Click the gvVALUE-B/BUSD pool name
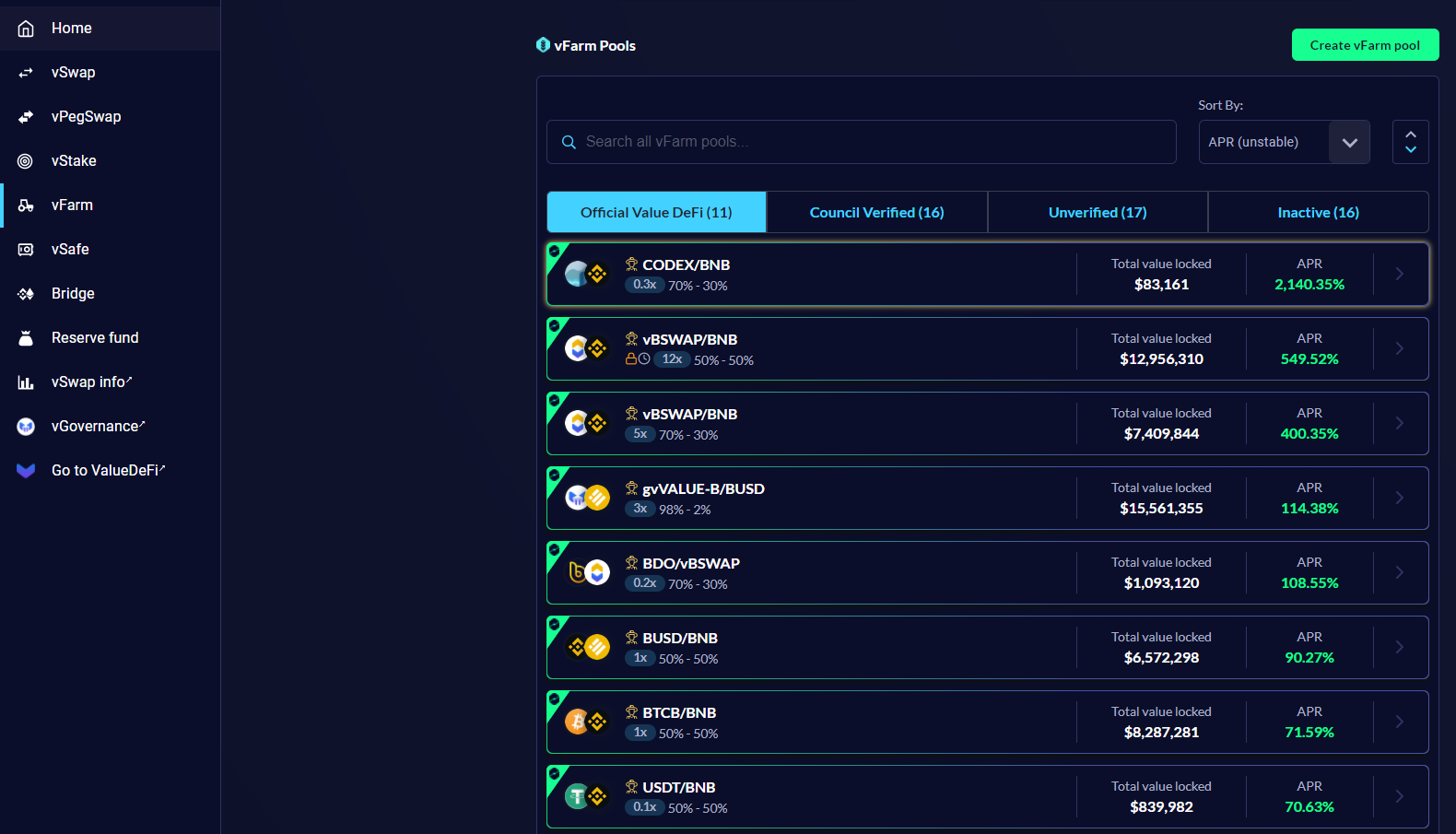The height and width of the screenshot is (834, 1456). [x=703, y=489]
